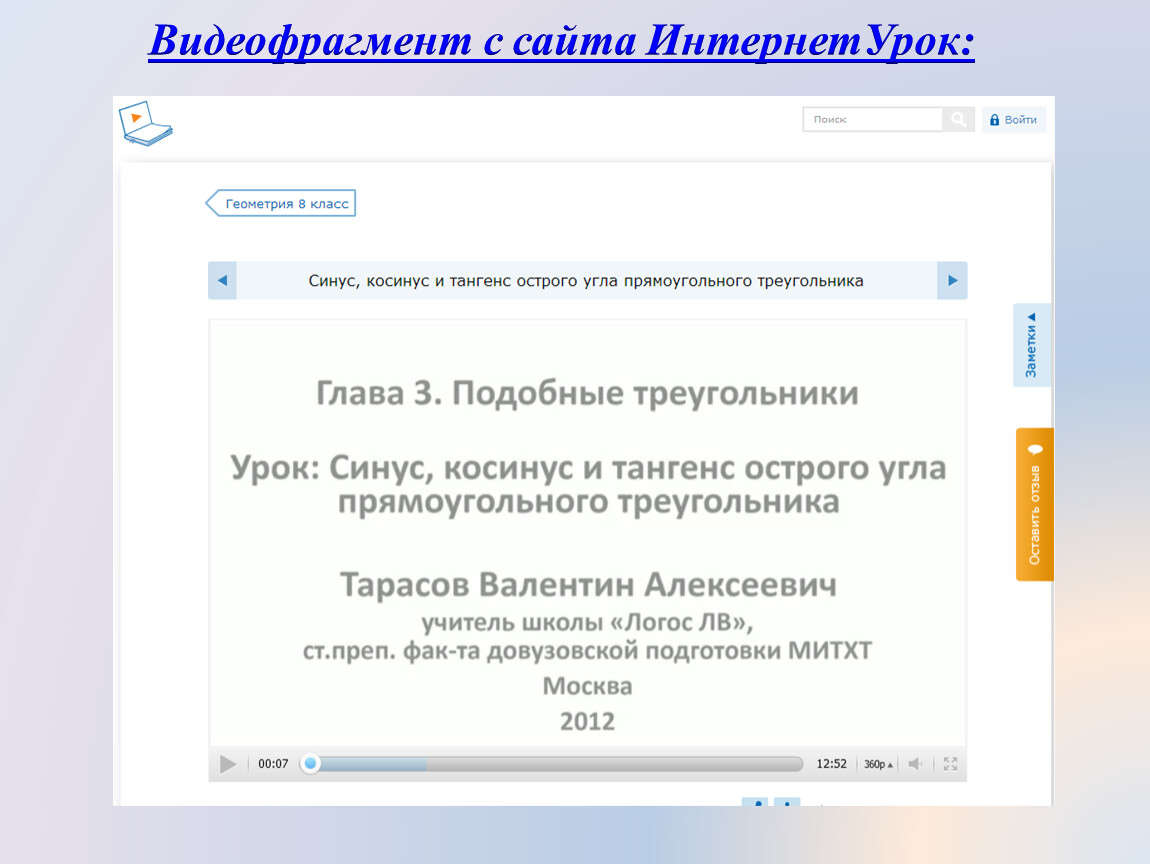Viewport: 1150px width, 864px height.
Task: Focus the Поиск search field
Action: click(873, 120)
